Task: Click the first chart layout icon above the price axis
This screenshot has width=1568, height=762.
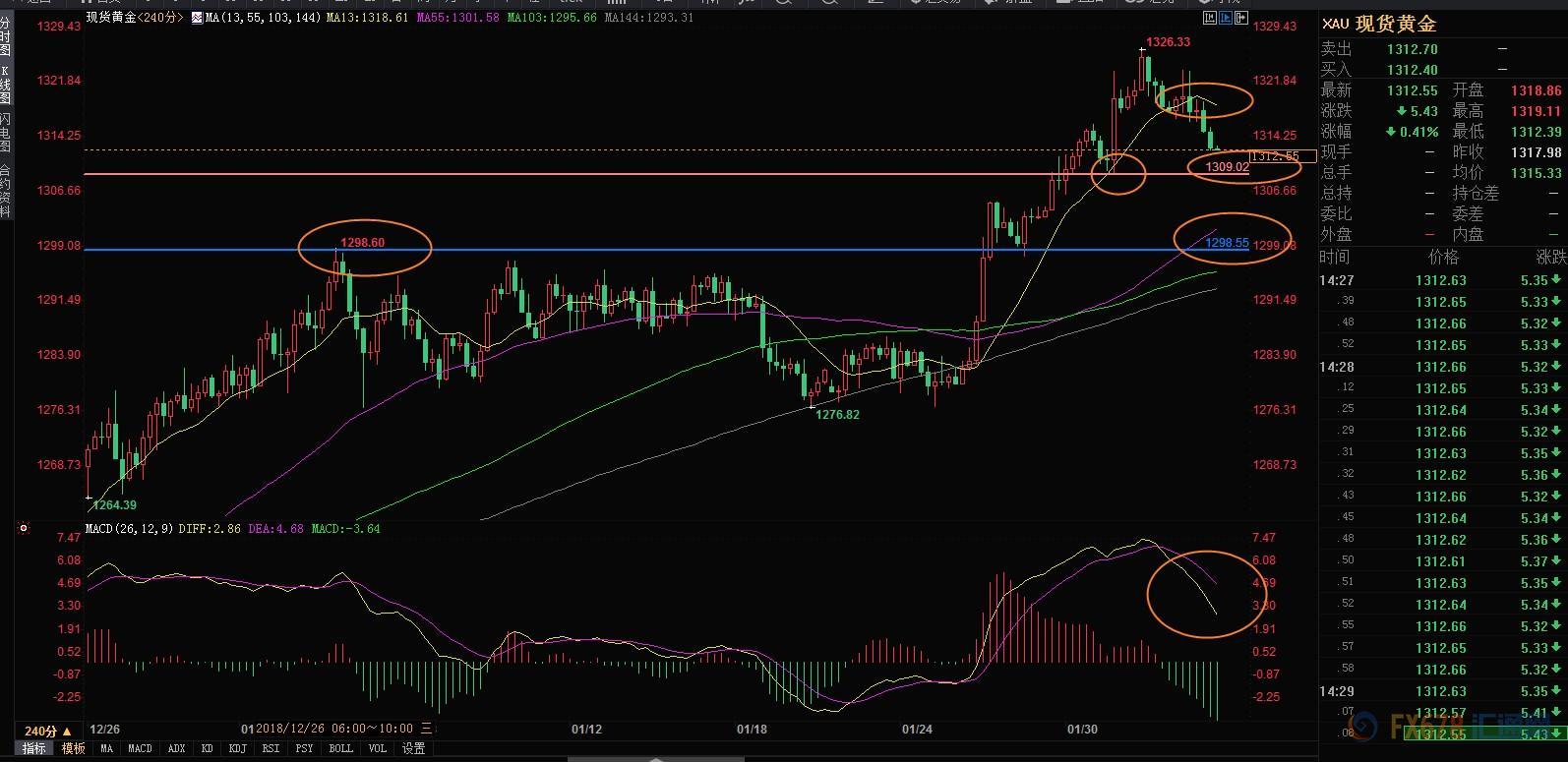Action: coord(1208,18)
